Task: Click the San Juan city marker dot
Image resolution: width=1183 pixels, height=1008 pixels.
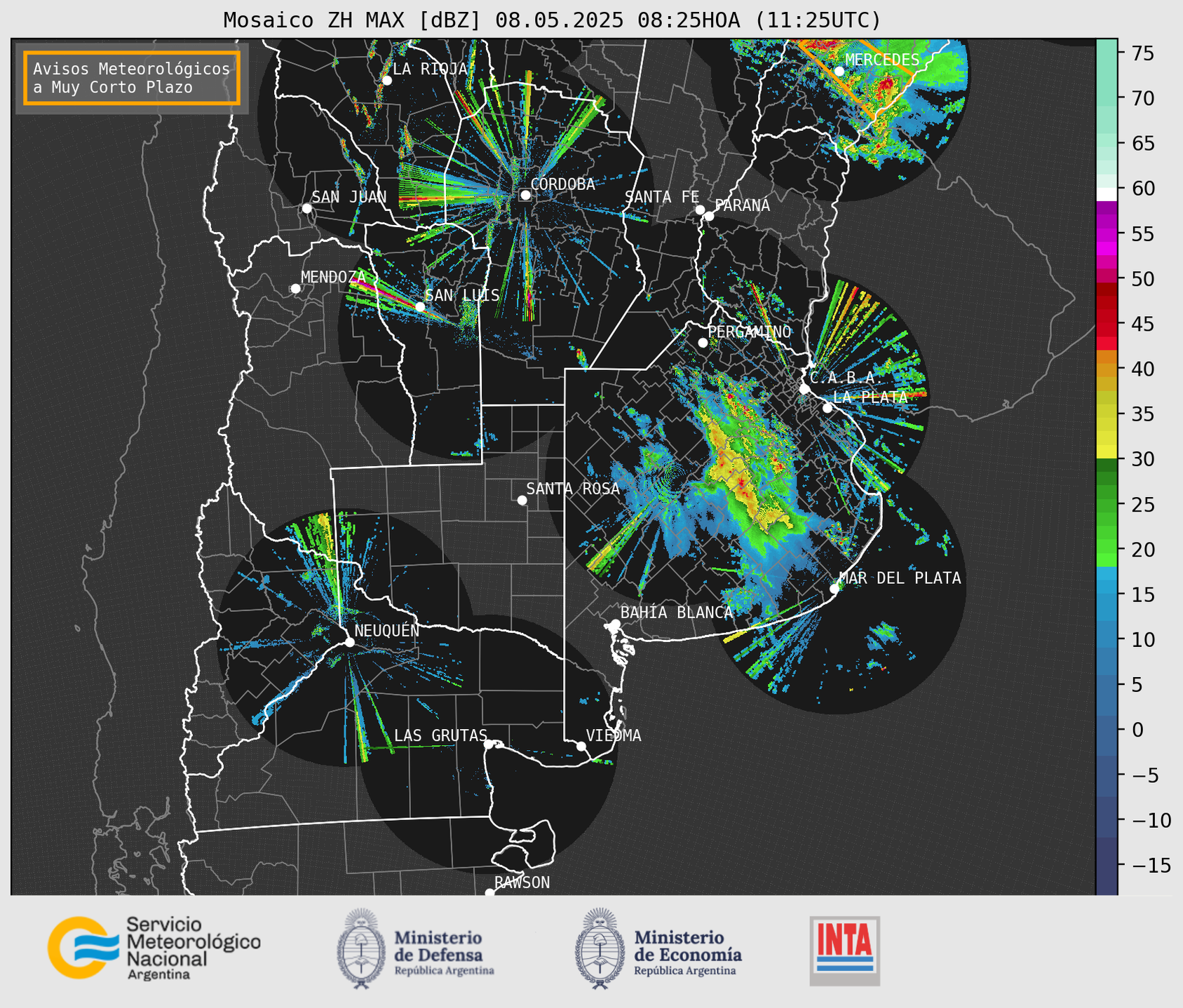Action: point(306,208)
